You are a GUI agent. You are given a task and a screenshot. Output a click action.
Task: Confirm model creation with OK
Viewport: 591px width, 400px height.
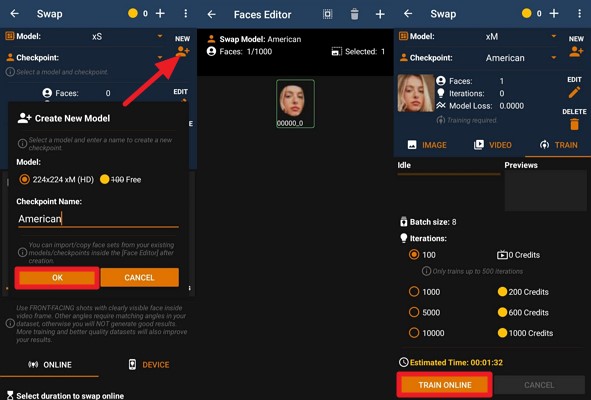coord(57,278)
